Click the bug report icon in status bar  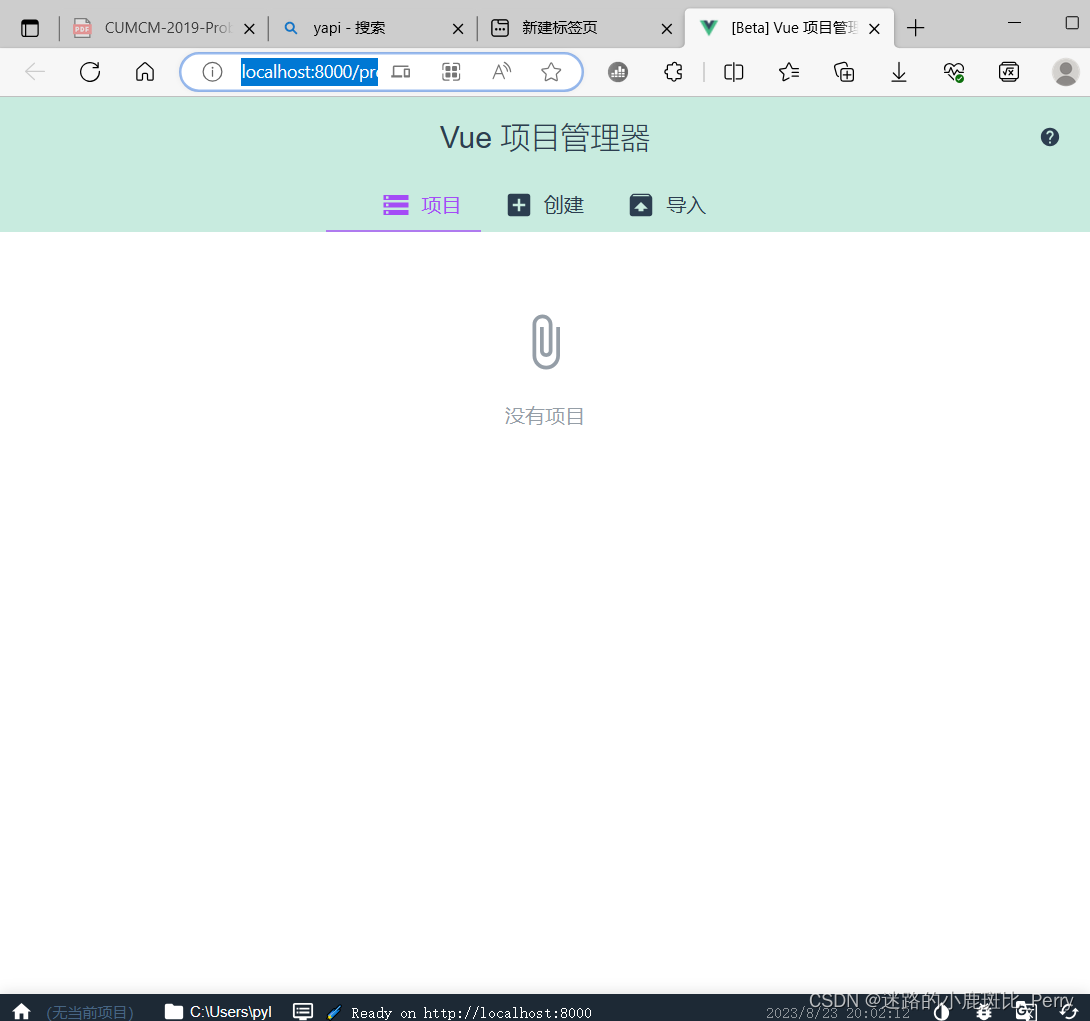984,1012
